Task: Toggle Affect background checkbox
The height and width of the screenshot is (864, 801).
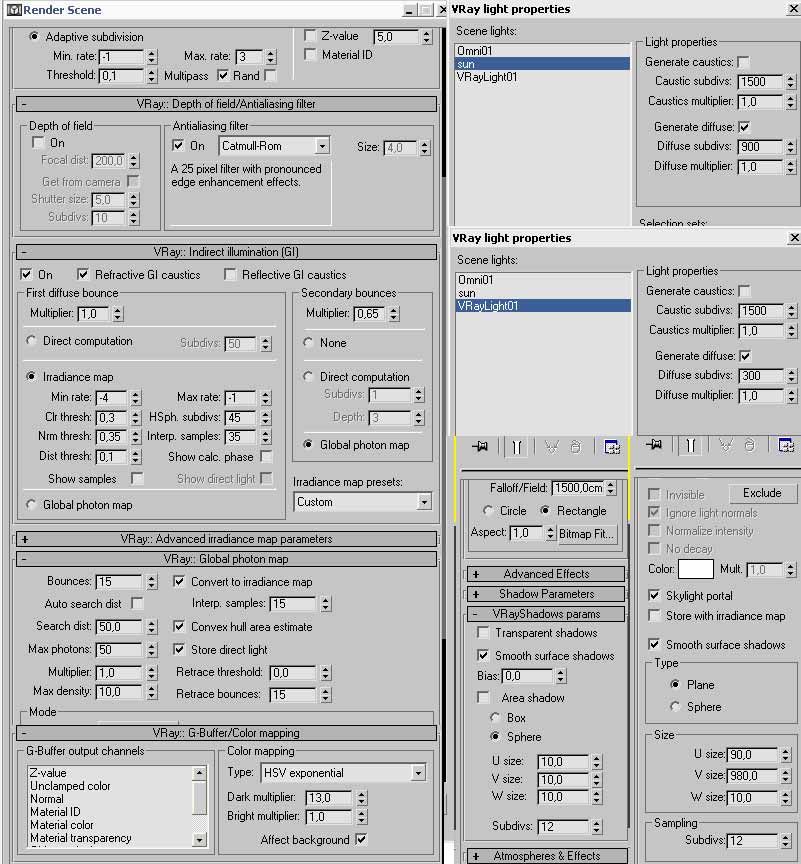Action: [361, 840]
